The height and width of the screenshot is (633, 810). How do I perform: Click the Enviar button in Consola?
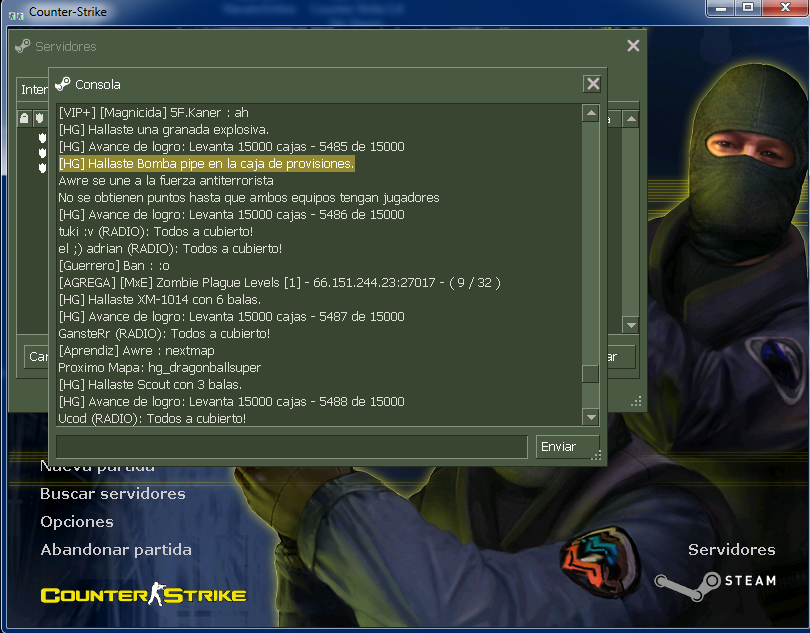(x=567, y=446)
